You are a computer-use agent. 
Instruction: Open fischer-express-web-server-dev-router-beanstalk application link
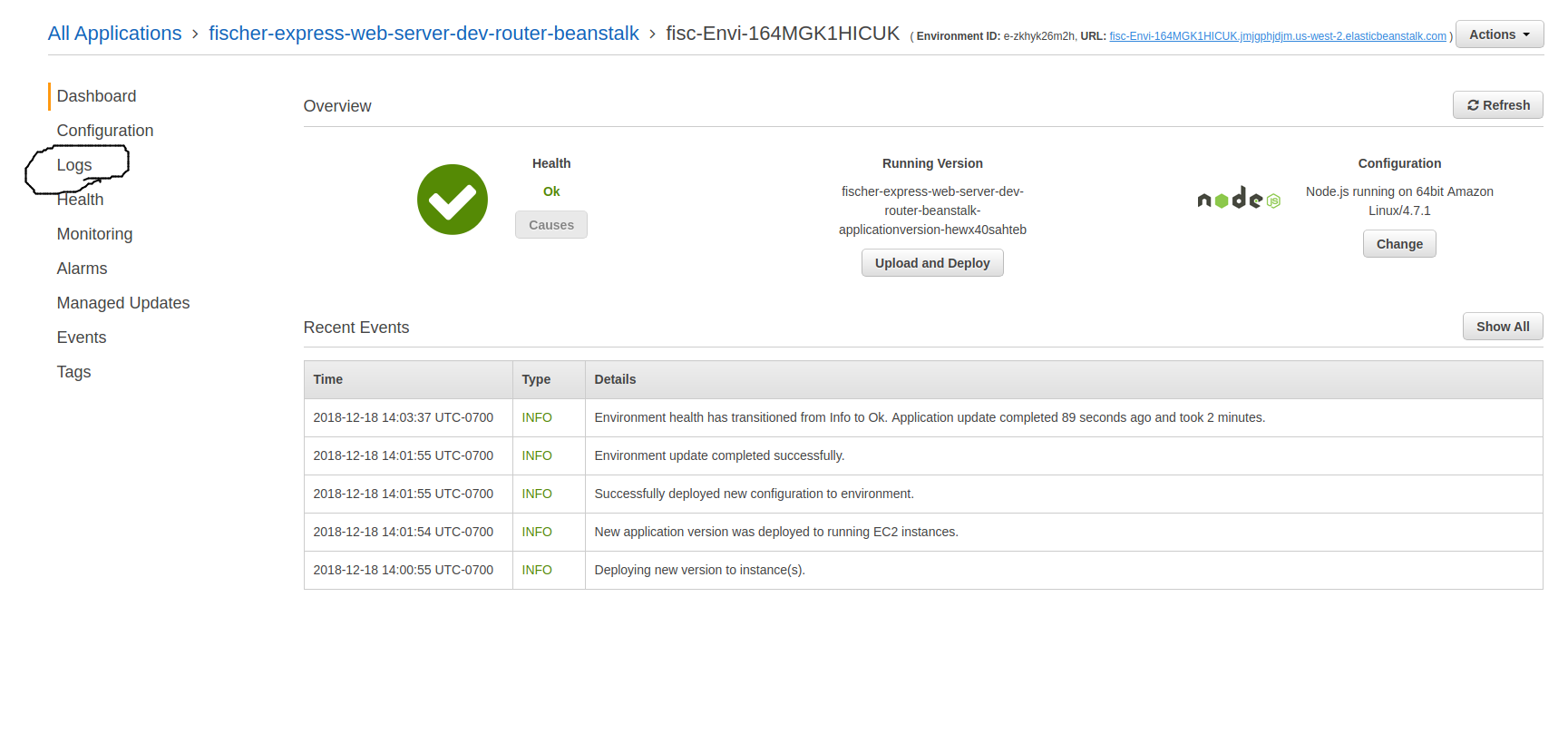click(x=424, y=34)
